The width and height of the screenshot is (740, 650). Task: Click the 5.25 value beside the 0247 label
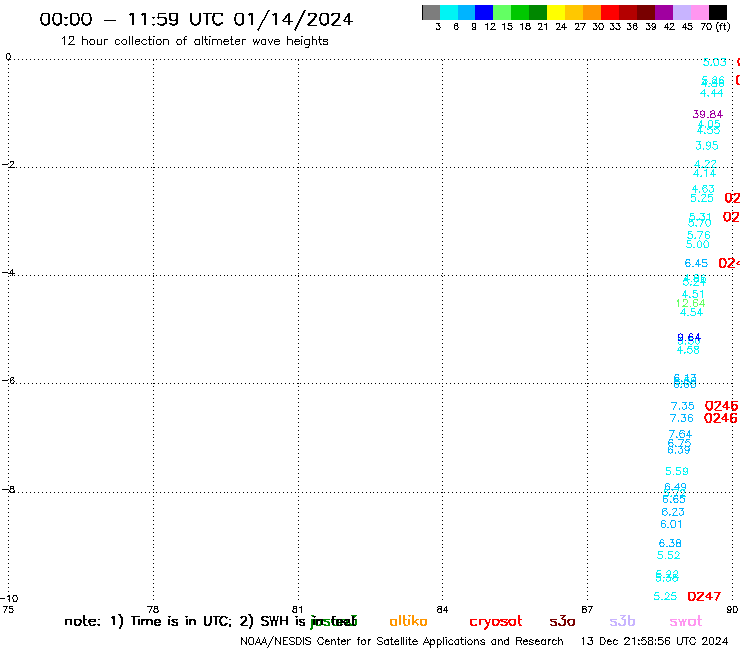pyautogui.click(x=665, y=596)
